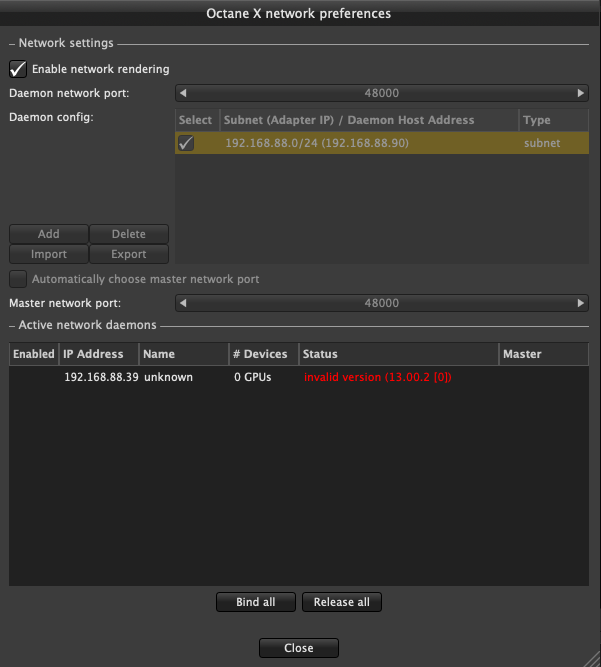The image size is (601, 667).
Task: Click the invalid version (13.00.2 [0]) status
Action: (x=378, y=377)
